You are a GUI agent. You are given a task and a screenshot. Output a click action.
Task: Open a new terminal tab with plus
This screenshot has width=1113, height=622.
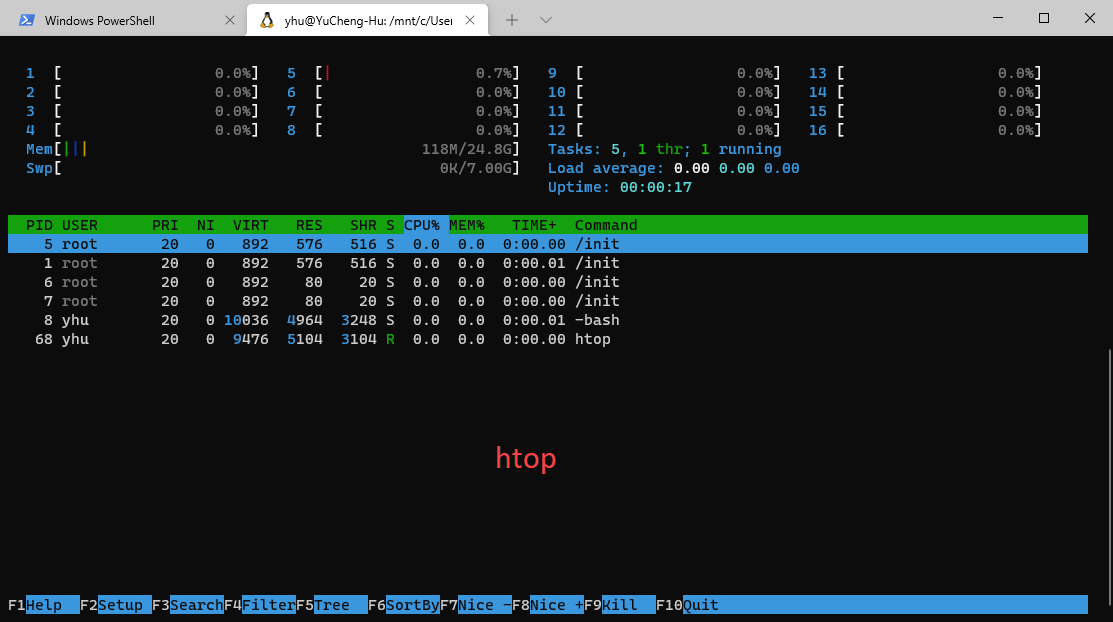[x=512, y=20]
